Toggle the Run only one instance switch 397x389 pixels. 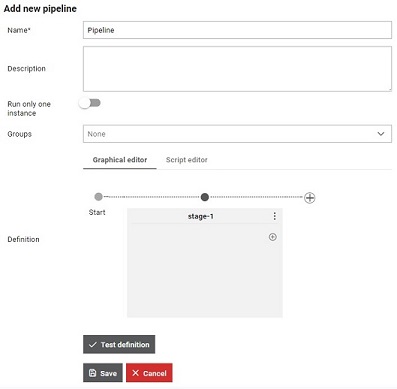(x=90, y=103)
